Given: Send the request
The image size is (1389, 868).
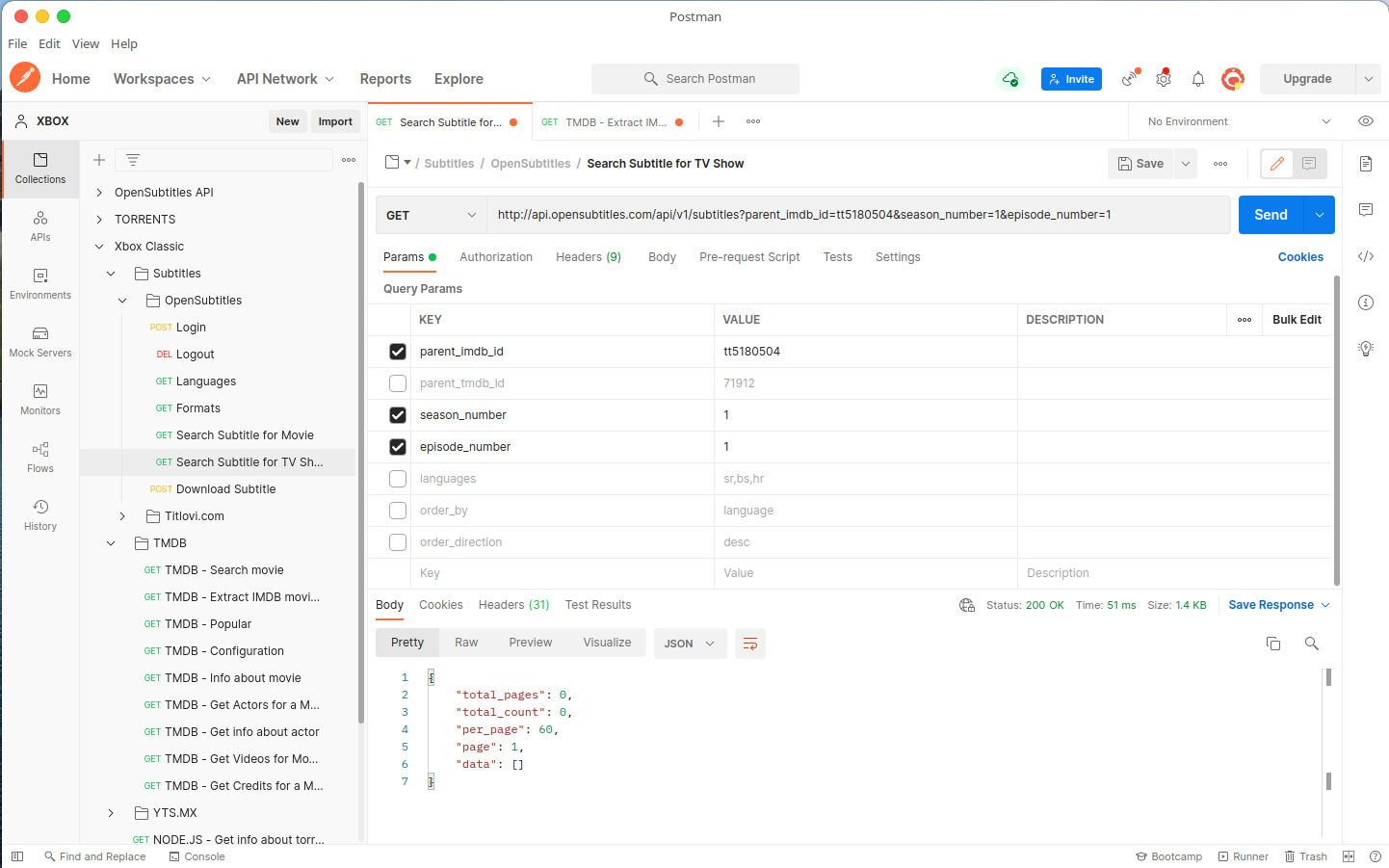Looking at the screenshot, I should (1271, 215).
